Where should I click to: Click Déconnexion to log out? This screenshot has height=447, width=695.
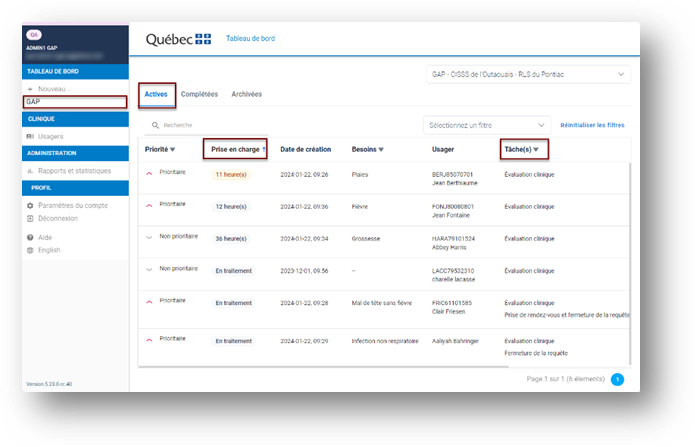[x=58, y=219]
